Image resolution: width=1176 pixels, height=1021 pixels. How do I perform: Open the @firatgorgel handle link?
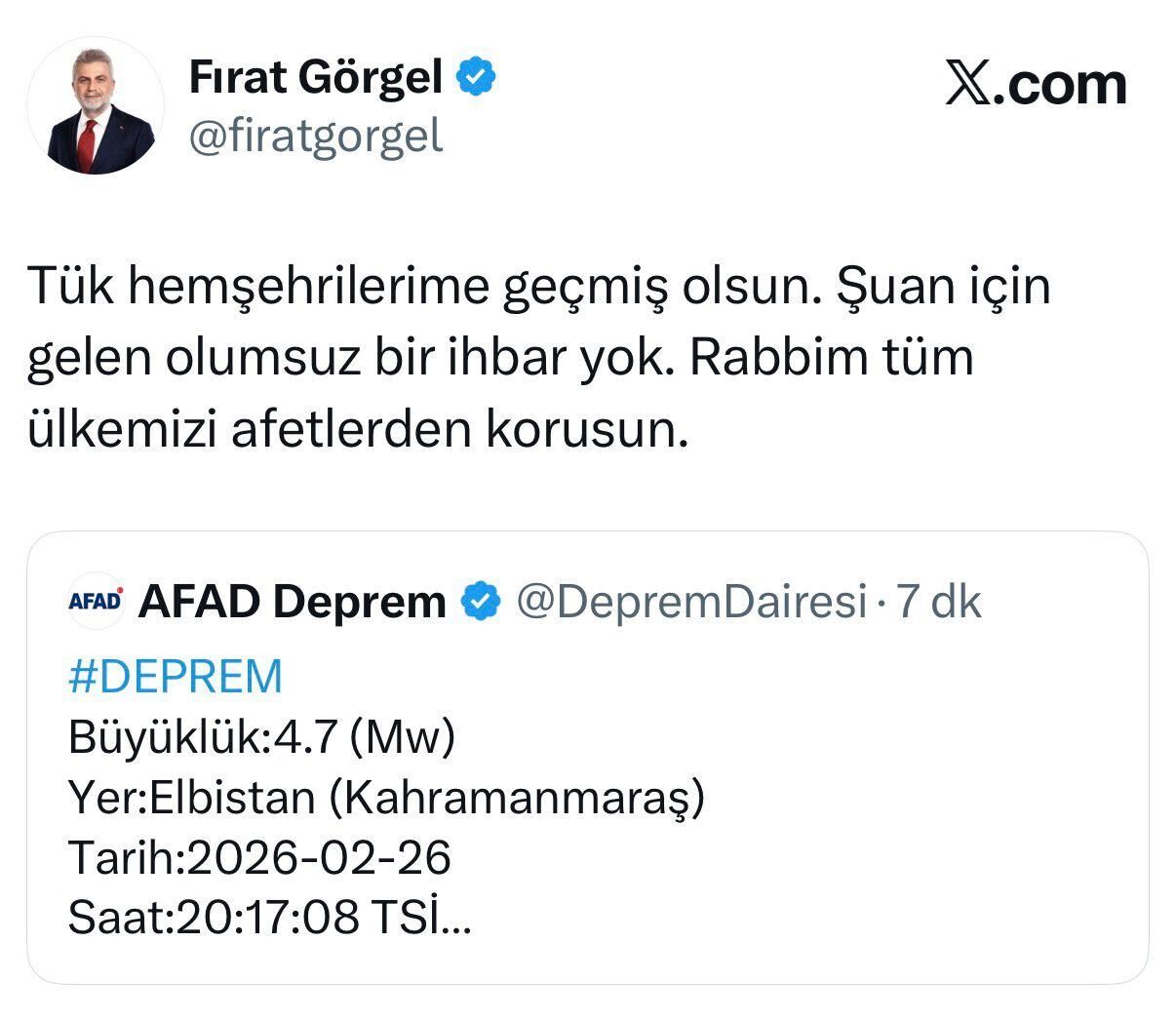(315, 136)
